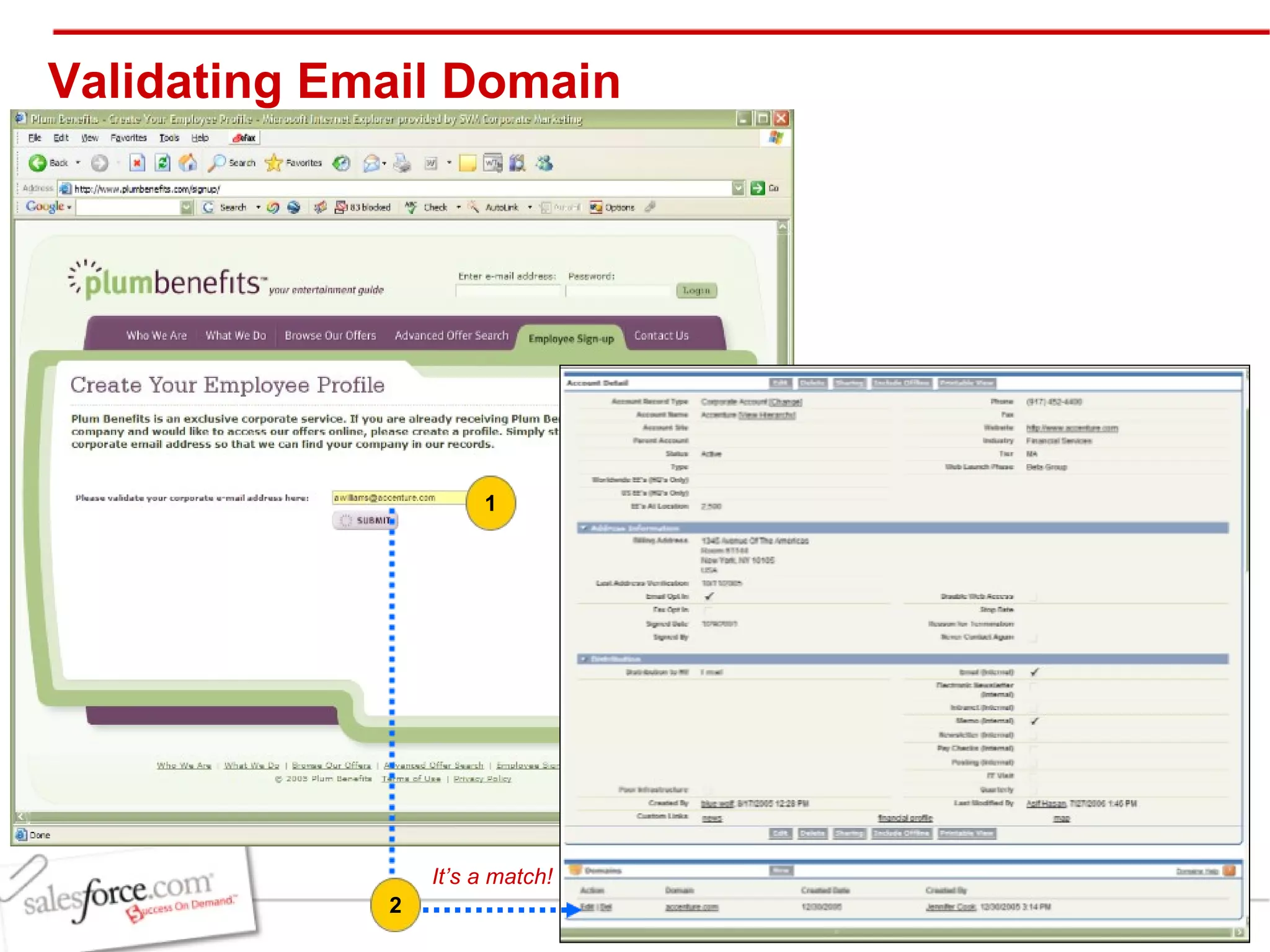Toggle the Fax Opt In checkbox
1270x952 pixels.
coord(708,610)
